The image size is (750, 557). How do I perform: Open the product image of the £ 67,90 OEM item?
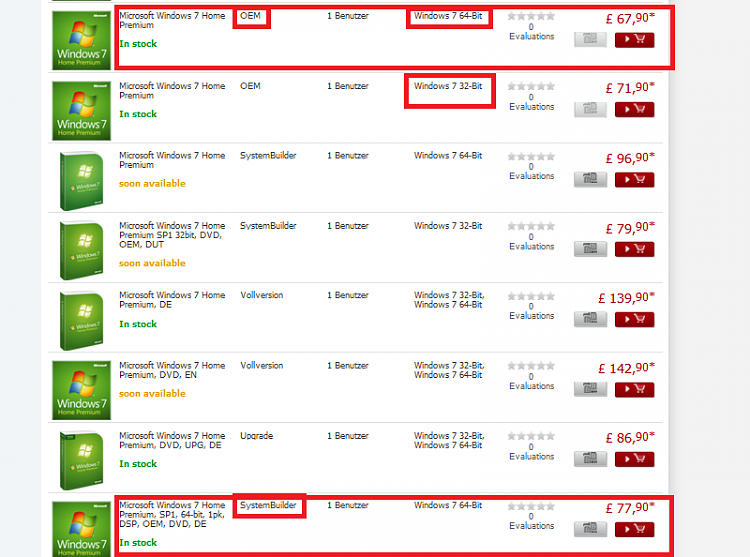coord(81,41)
